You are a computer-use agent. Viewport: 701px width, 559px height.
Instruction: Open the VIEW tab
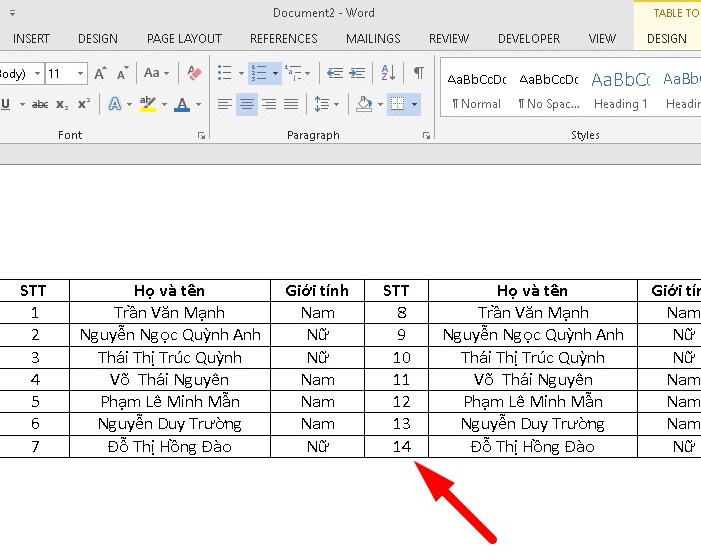point(602,39)
